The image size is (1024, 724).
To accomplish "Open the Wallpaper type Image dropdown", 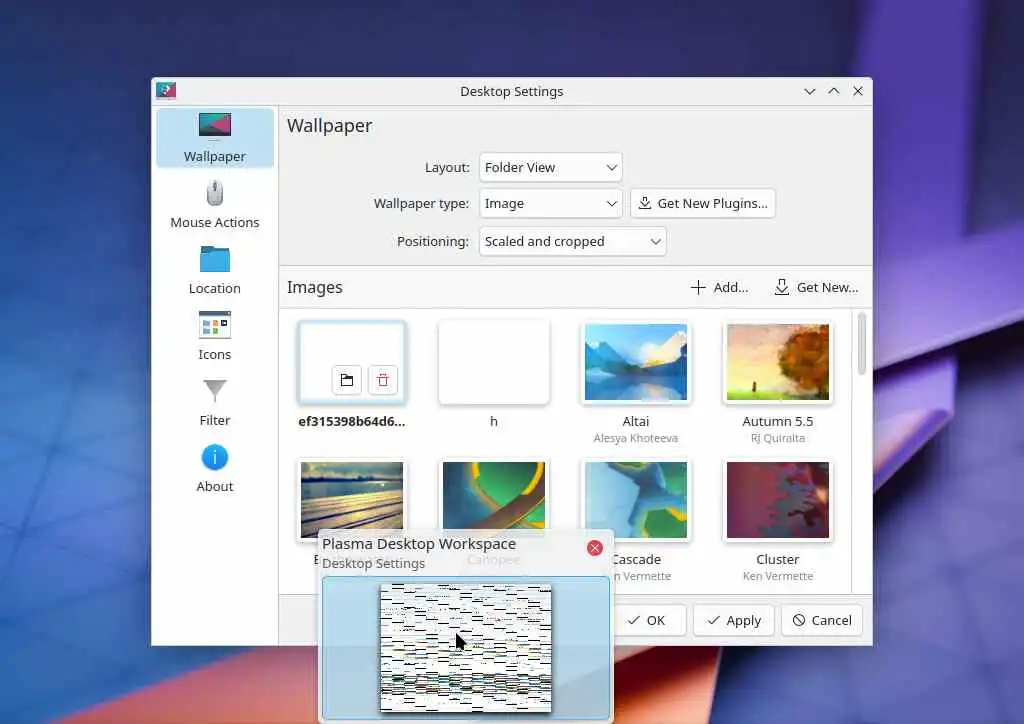I will [x=551, y=204].
